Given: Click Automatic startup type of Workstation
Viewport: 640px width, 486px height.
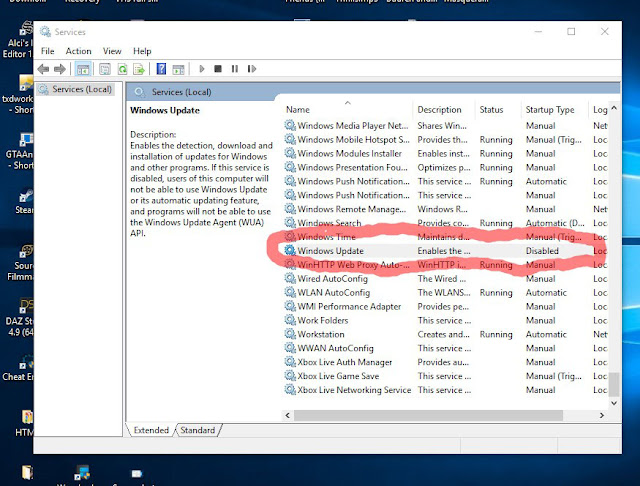Looking at the screenshot, I should pyautogui.click(x=546, y=334).
